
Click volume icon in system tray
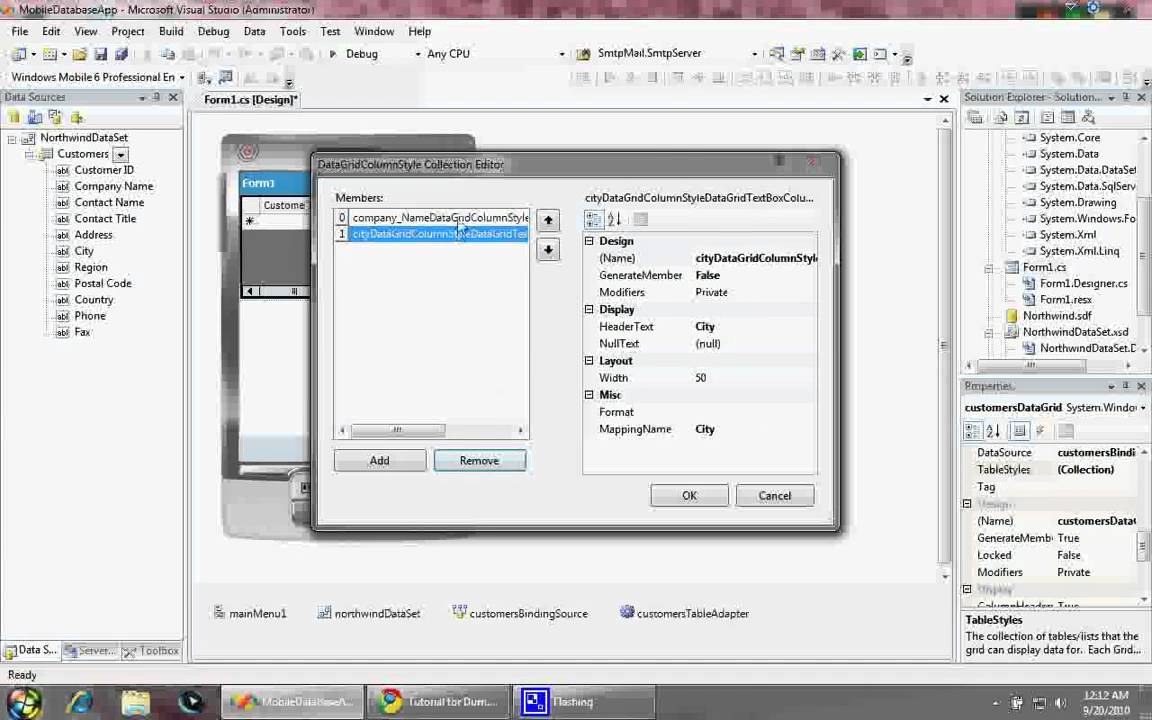point(1059,703)
